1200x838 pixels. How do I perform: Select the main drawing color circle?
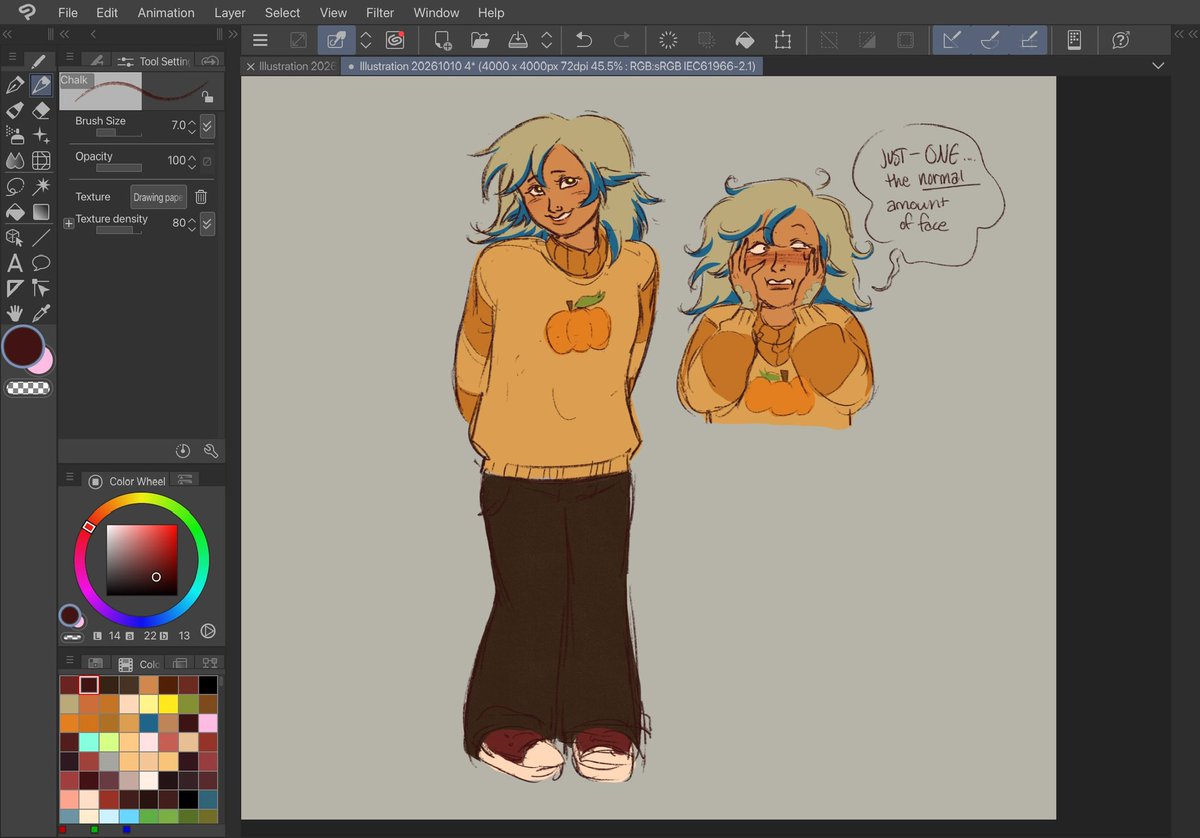[x=23, y=346]
